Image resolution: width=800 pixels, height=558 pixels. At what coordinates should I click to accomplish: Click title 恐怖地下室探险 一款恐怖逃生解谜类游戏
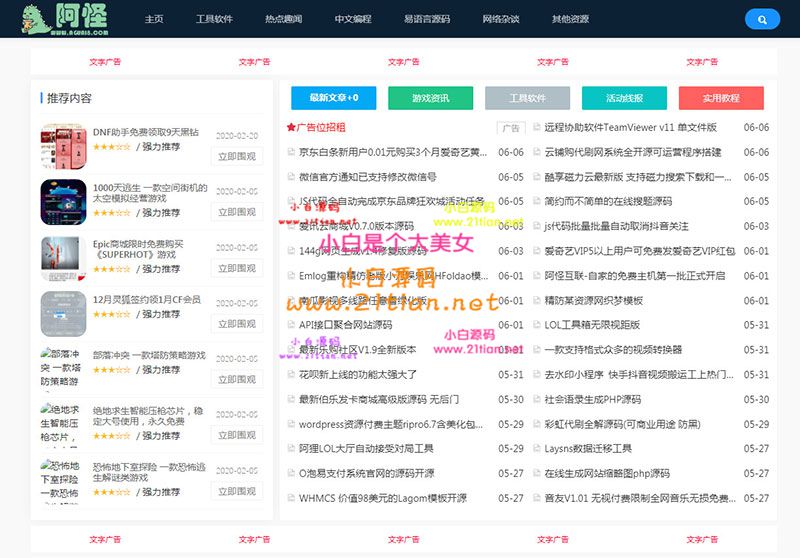[x=149, y=472]
